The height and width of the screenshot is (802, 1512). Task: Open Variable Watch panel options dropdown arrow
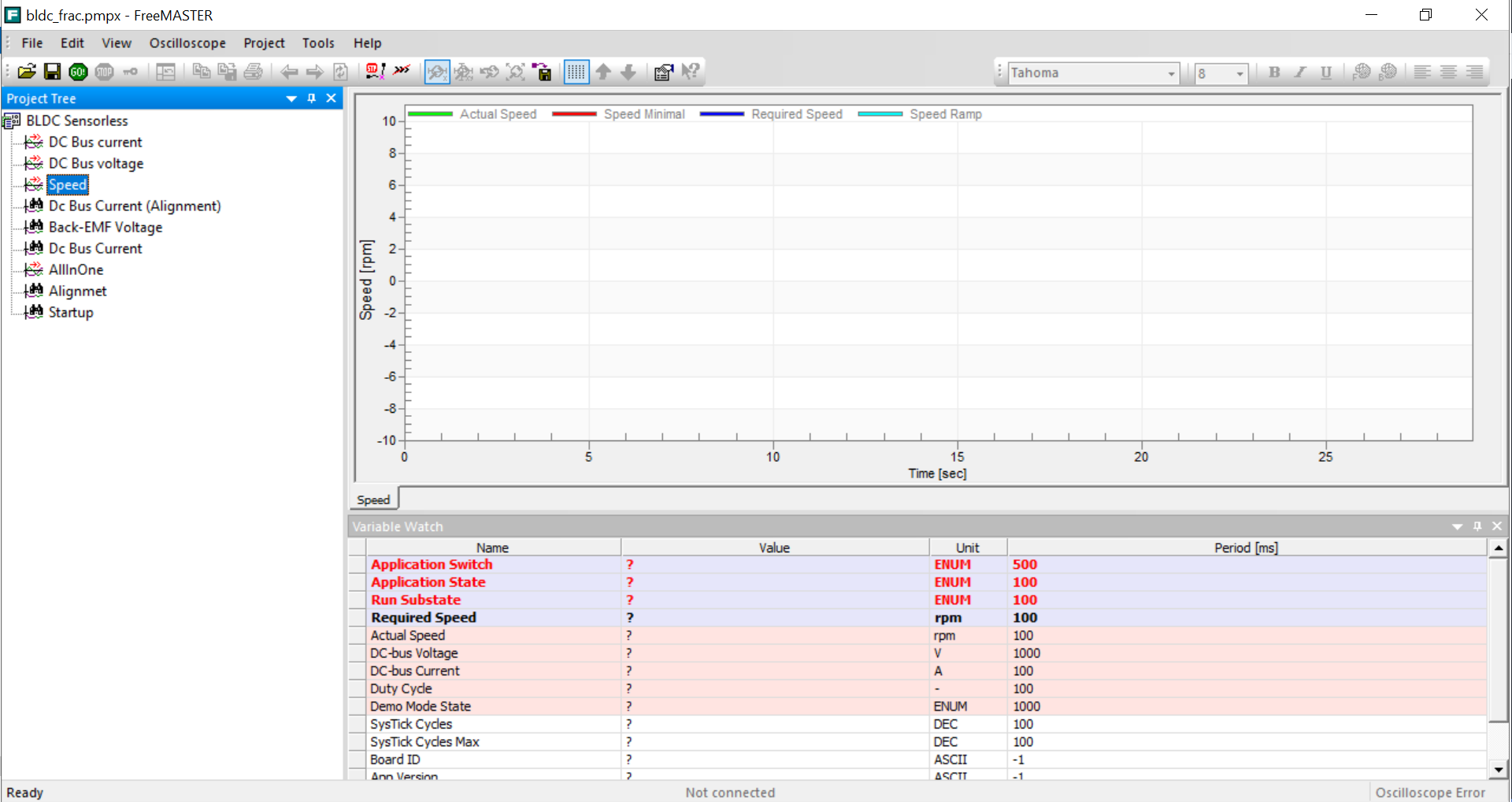[x=1458, y=526]
